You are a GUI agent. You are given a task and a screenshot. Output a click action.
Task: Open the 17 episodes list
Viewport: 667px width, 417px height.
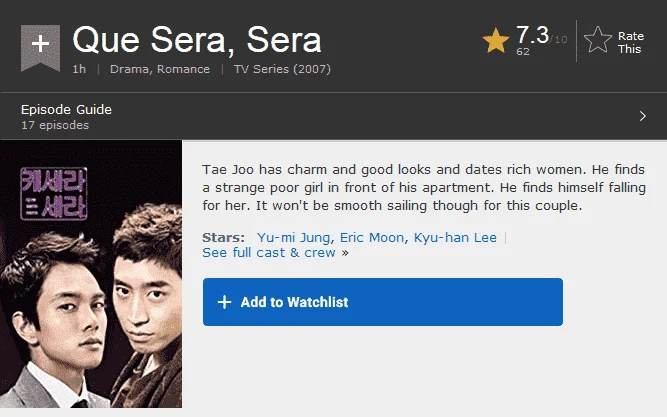click(x=55, y=125)
